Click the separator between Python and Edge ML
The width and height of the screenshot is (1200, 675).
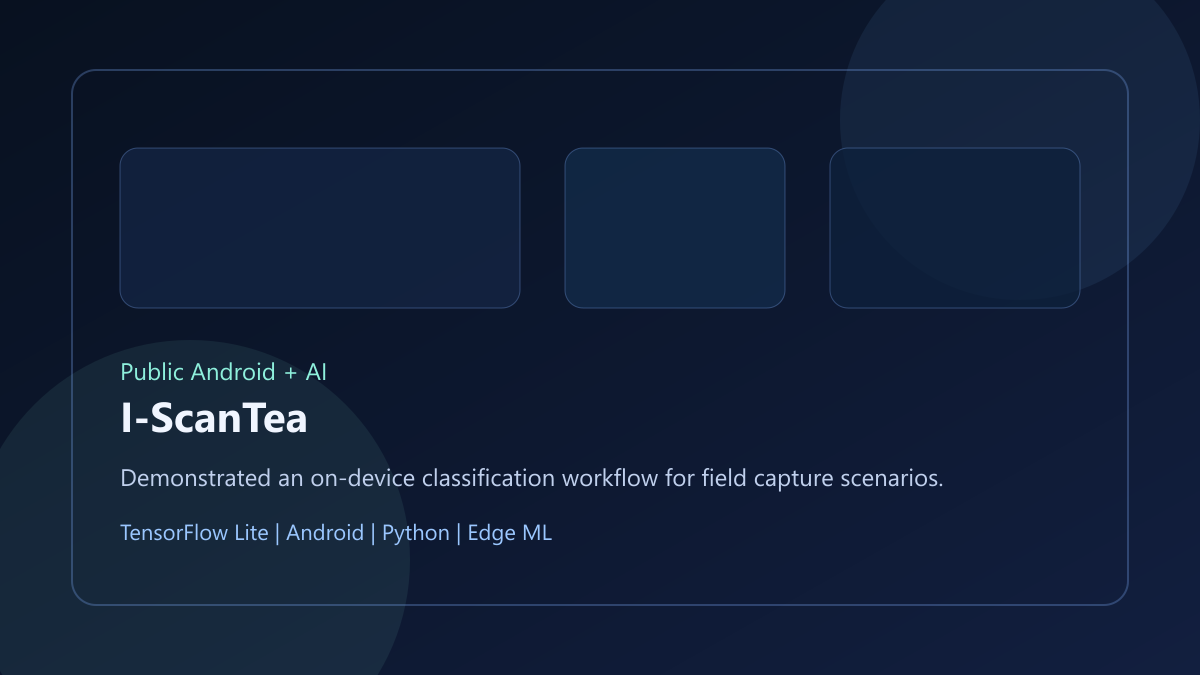[x=459, y=533]
